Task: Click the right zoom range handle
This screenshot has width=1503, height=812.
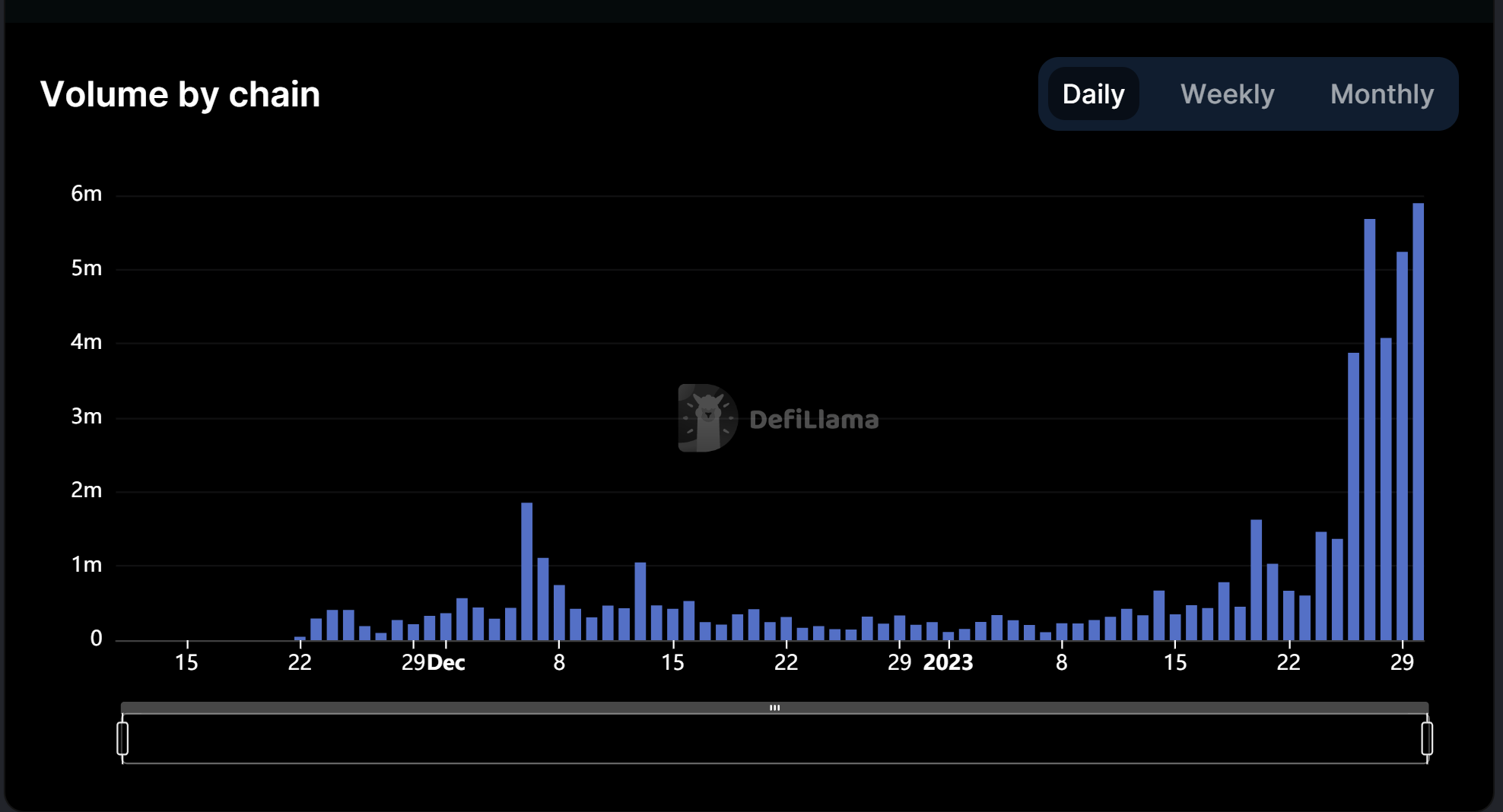Action: 1427,738
